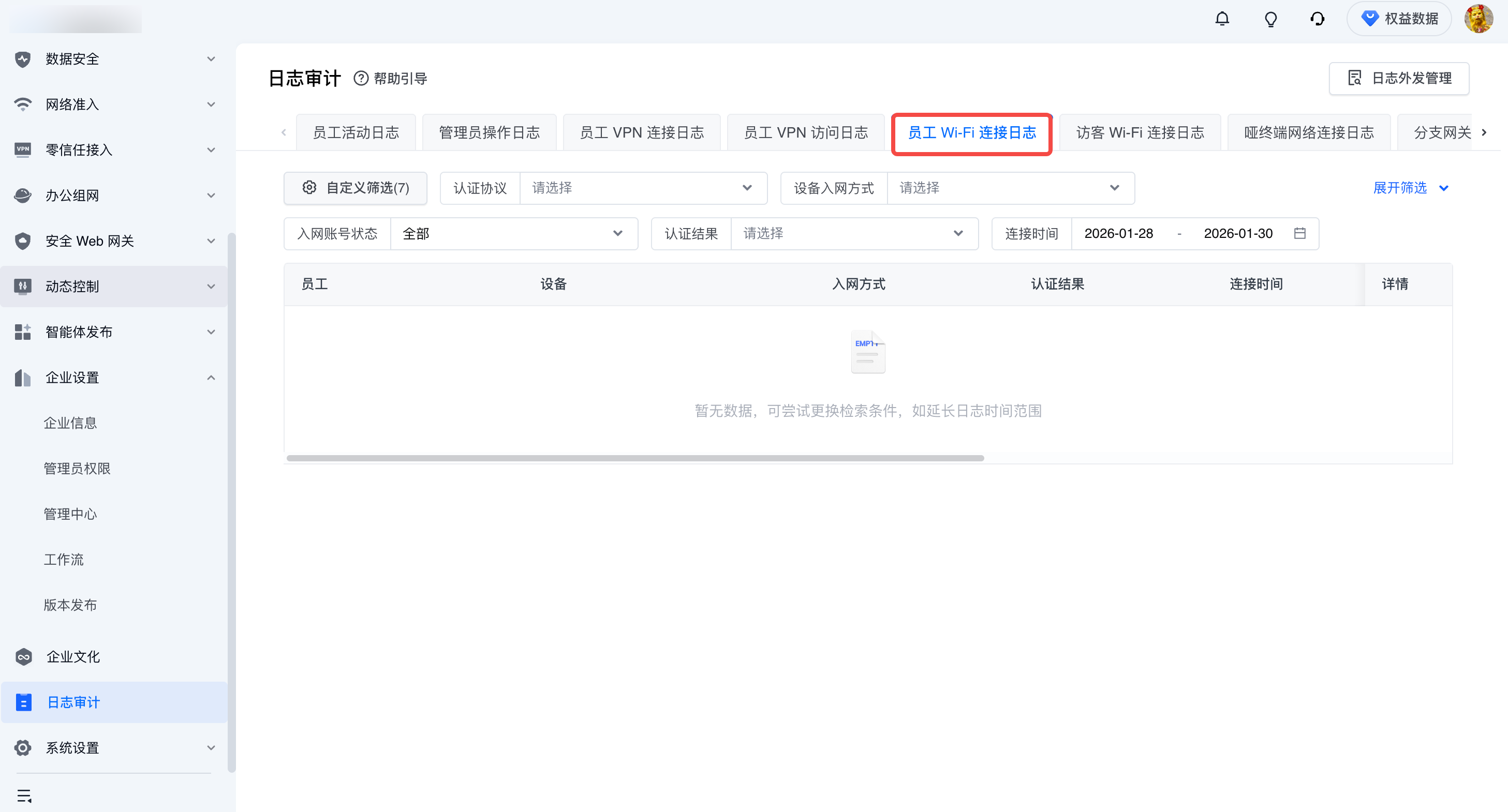Click the 日志外发管理 document search icon

(1355, 79)
